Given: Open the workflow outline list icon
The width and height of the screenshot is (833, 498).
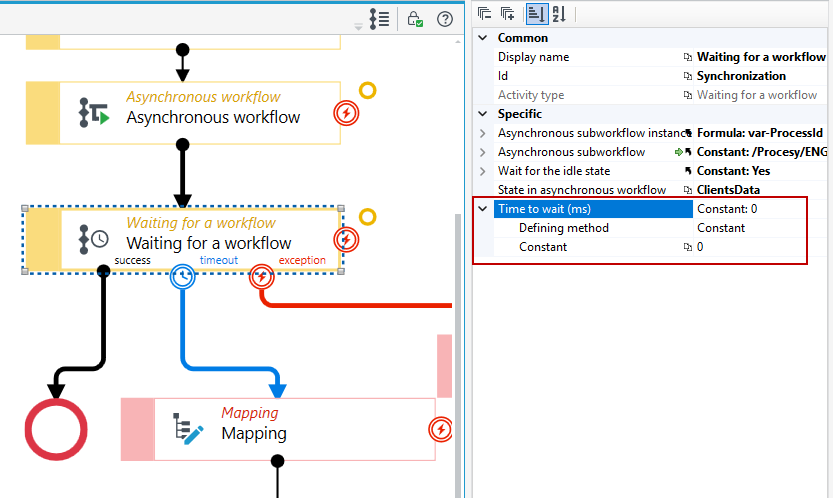Looking at the screenshot, I should [379, 19].
